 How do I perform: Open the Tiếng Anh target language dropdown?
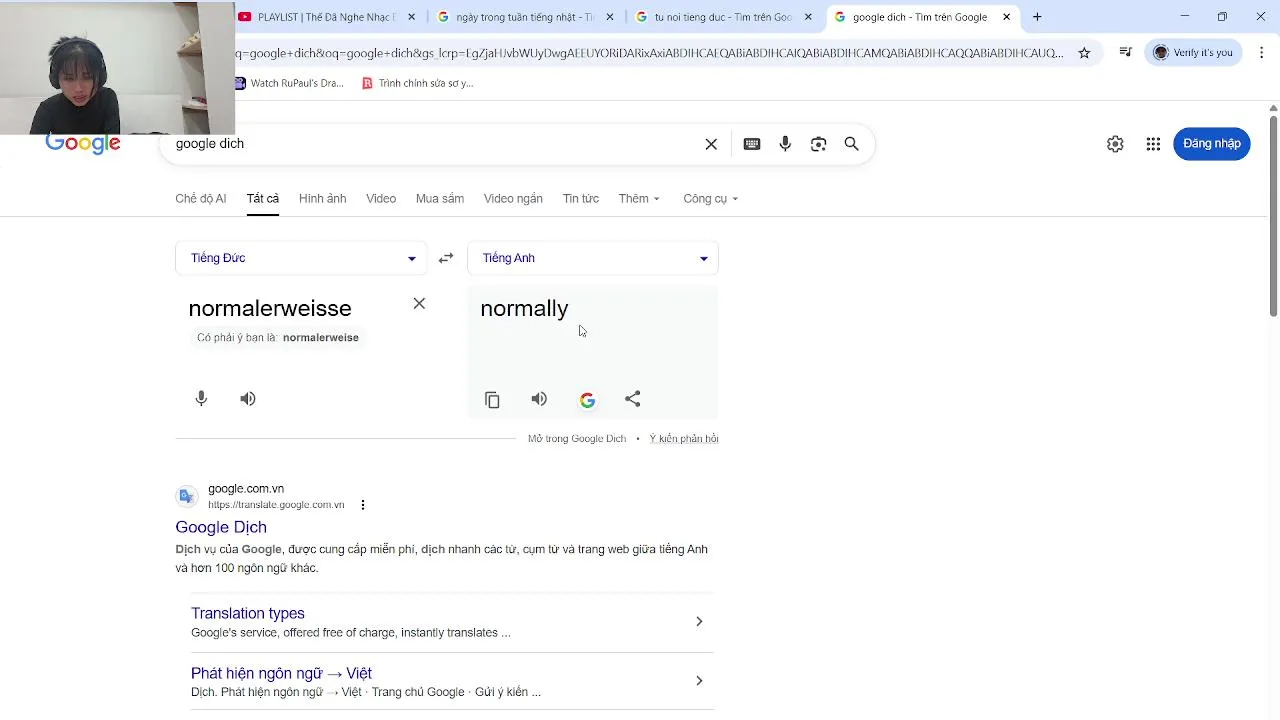click(x=593, y=258)
